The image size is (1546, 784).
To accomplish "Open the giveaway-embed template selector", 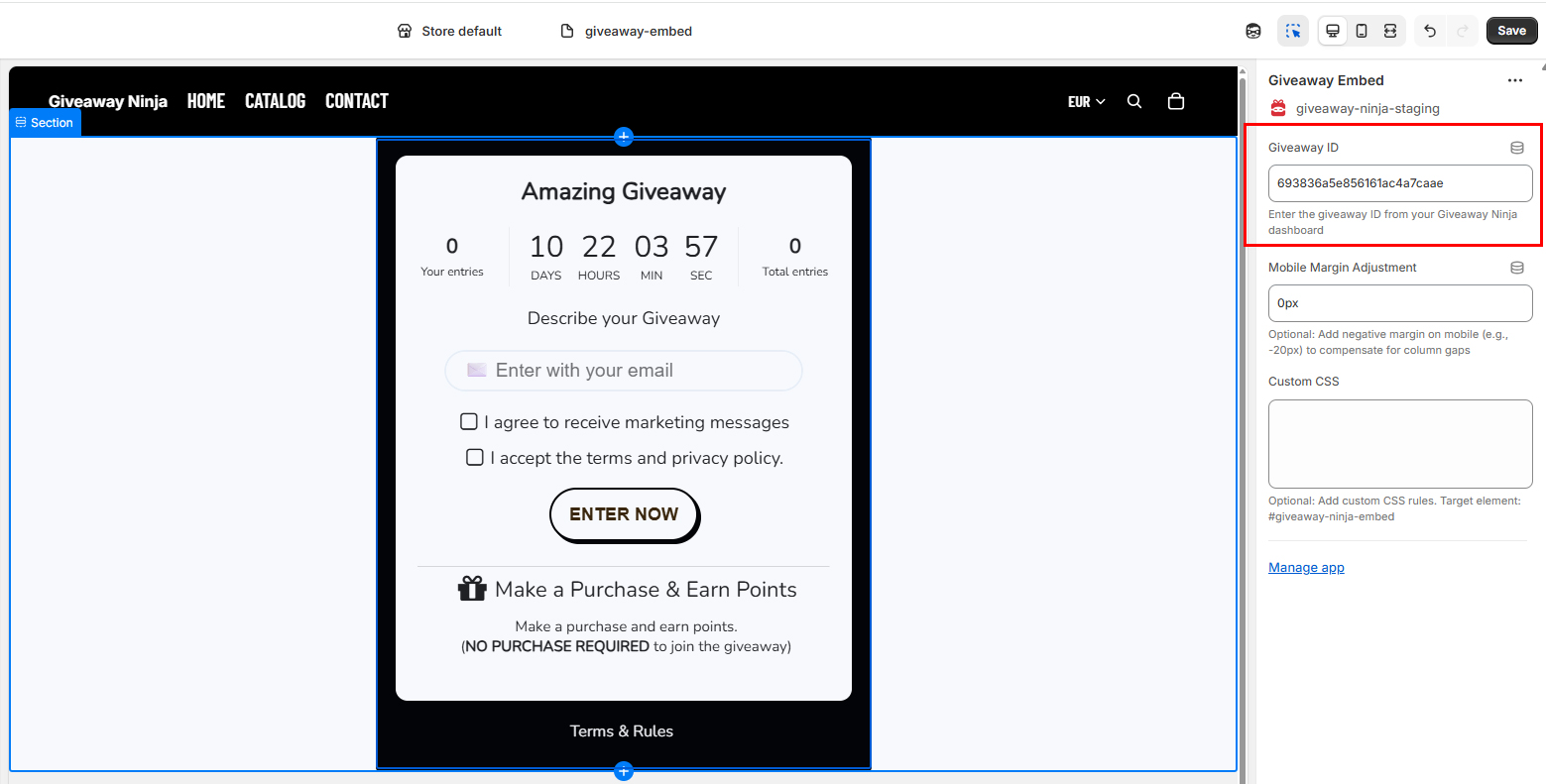I will click(x=627, y=31).
